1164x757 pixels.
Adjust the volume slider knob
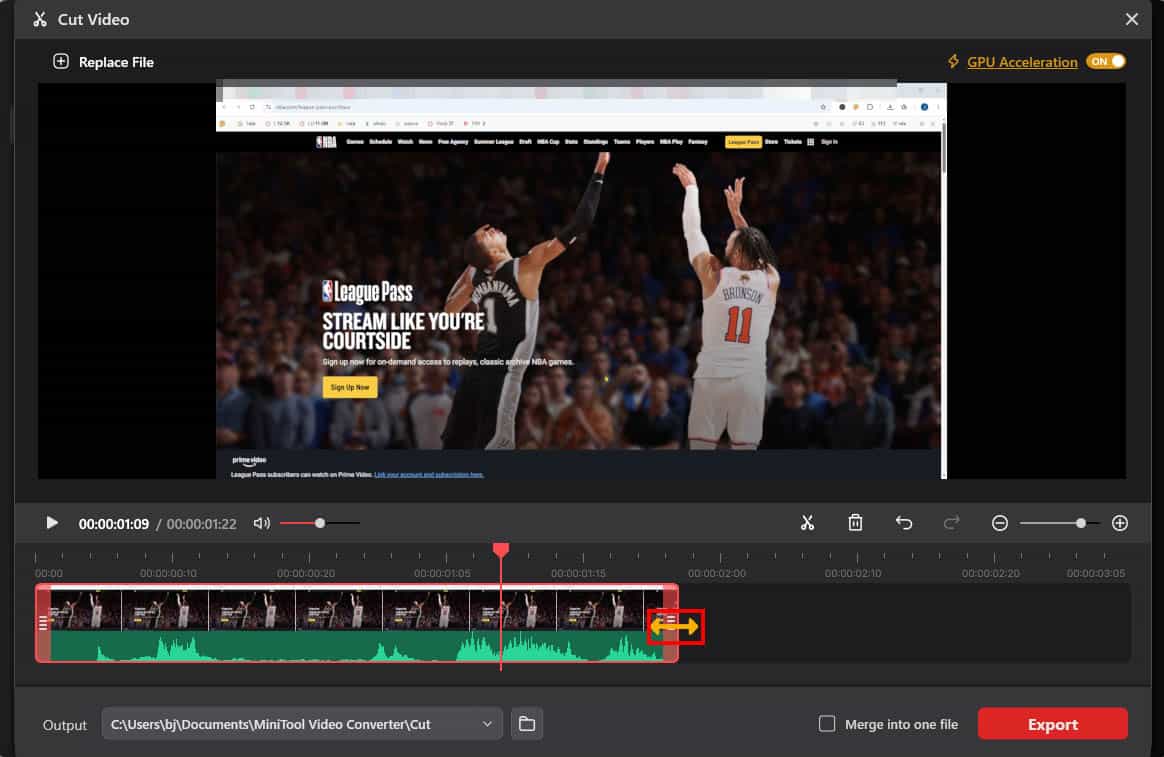point(320,523)
